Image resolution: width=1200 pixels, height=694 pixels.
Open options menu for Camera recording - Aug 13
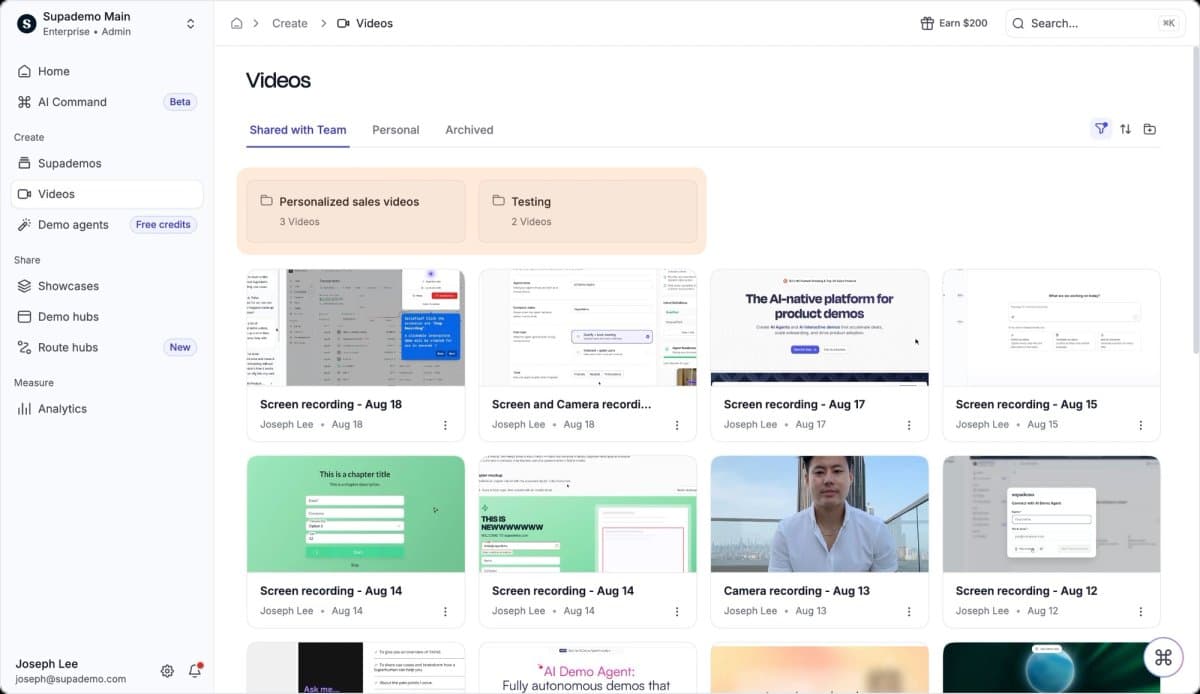coord(909,611)
